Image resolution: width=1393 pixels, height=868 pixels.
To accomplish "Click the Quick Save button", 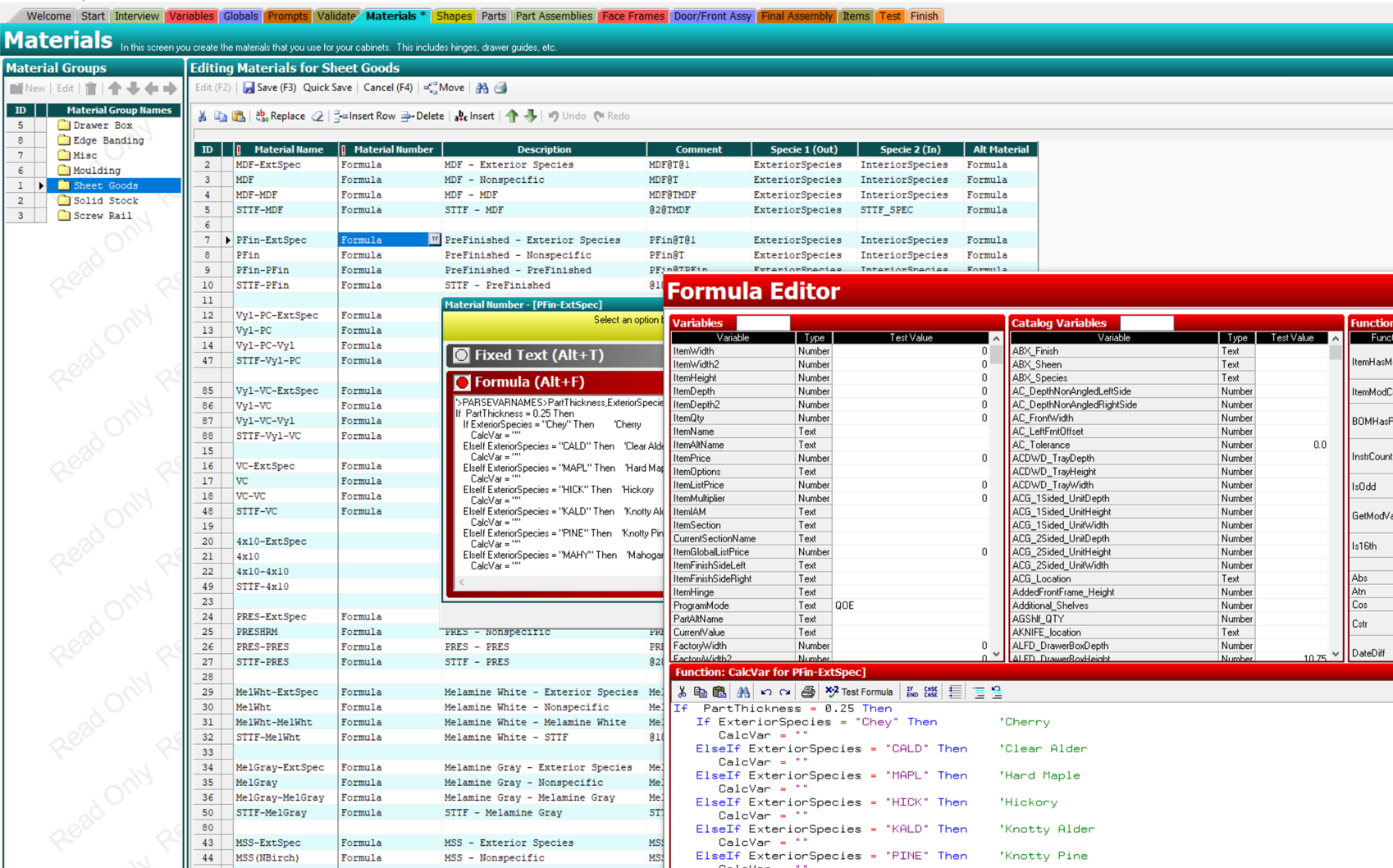I will (327, 87).
